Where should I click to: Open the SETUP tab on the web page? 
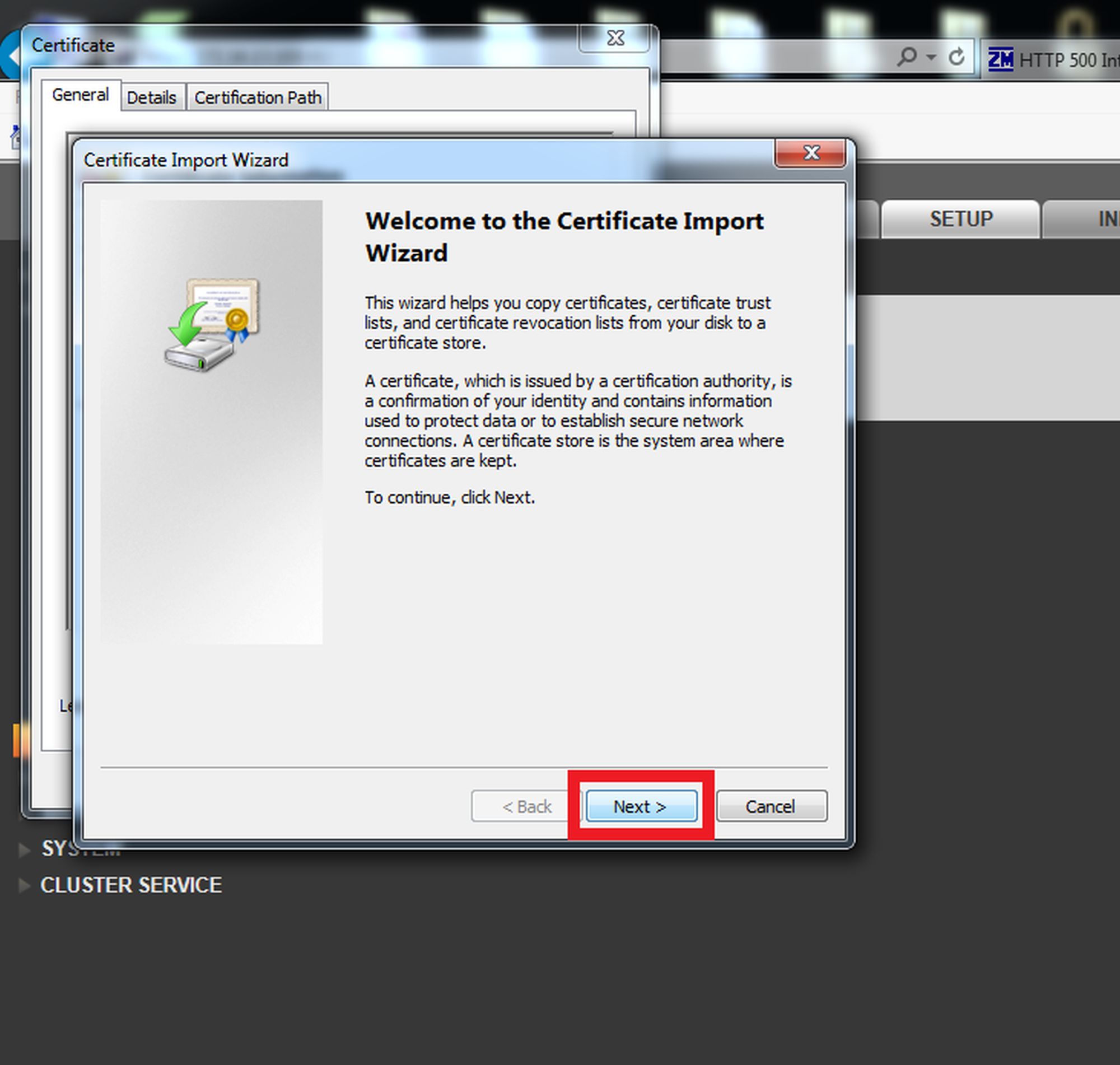[960, 219]
